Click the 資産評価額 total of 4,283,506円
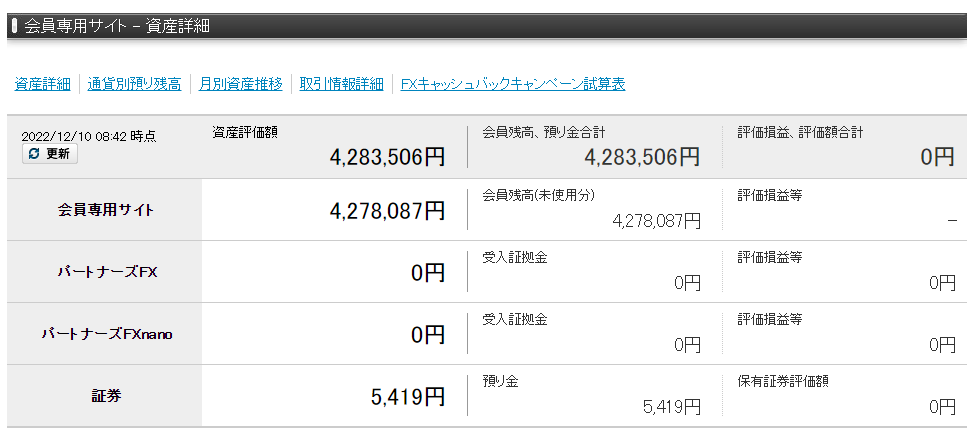Viewport: 976px width, 433px height. point(387,157)
